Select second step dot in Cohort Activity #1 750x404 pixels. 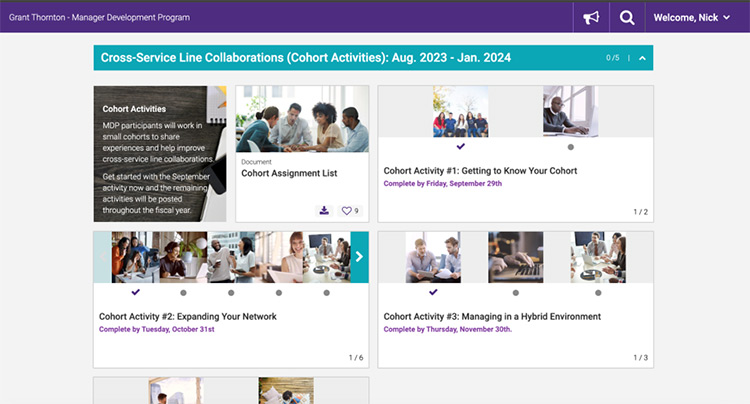coord(570,147)
